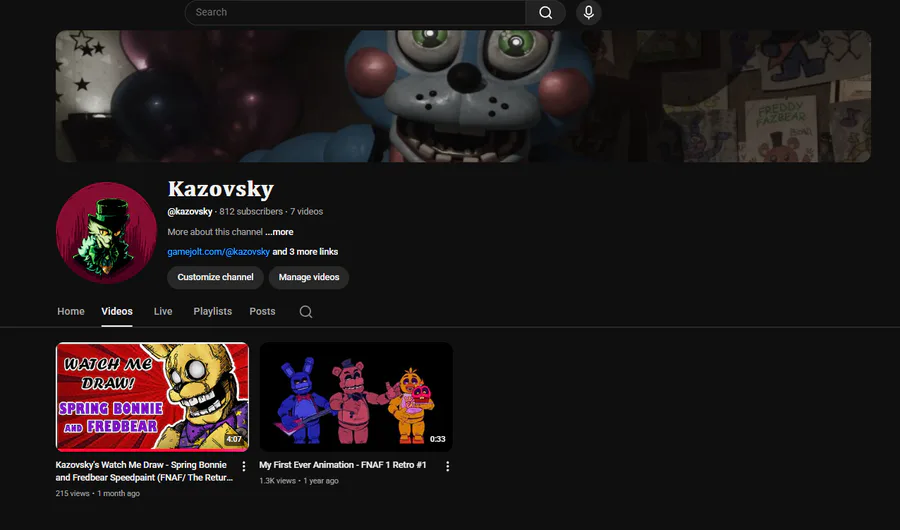Image resolution: width=900 pixels, height=530 pixels.
Task: Click the 812 subscribers text
Action: click(x=251, y=211)
